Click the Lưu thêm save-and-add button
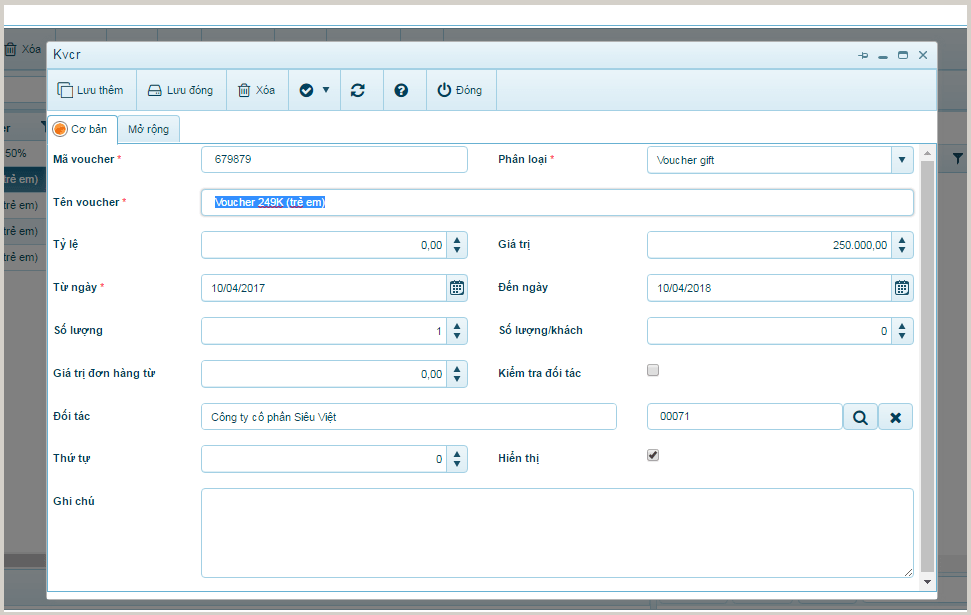The image size is (971, 615). click(91, 90)
